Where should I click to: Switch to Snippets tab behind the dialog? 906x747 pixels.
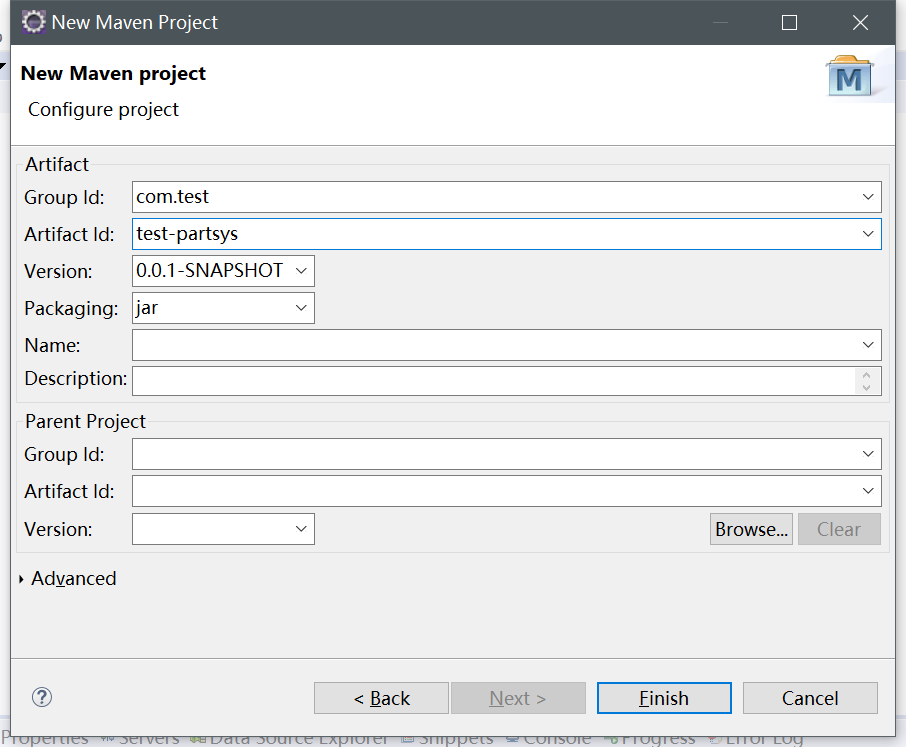click(x=447, y=739)
